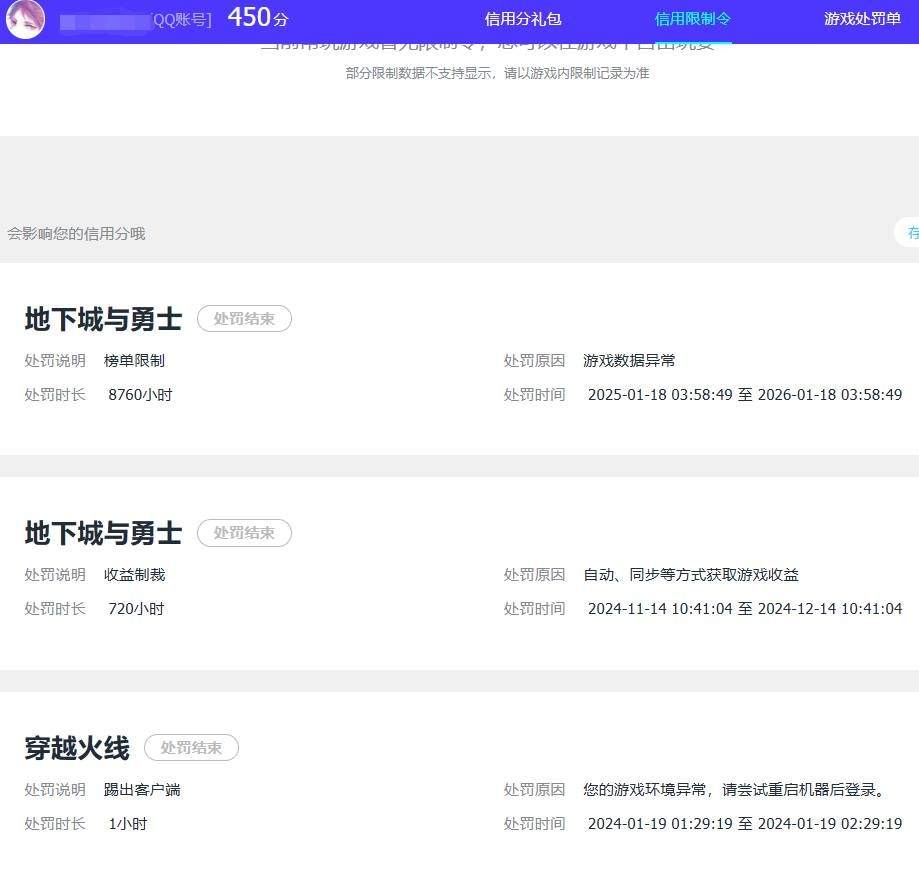
Task: Select the 会影响您的信用分哦 notice text
Action: tap(76, 233)
